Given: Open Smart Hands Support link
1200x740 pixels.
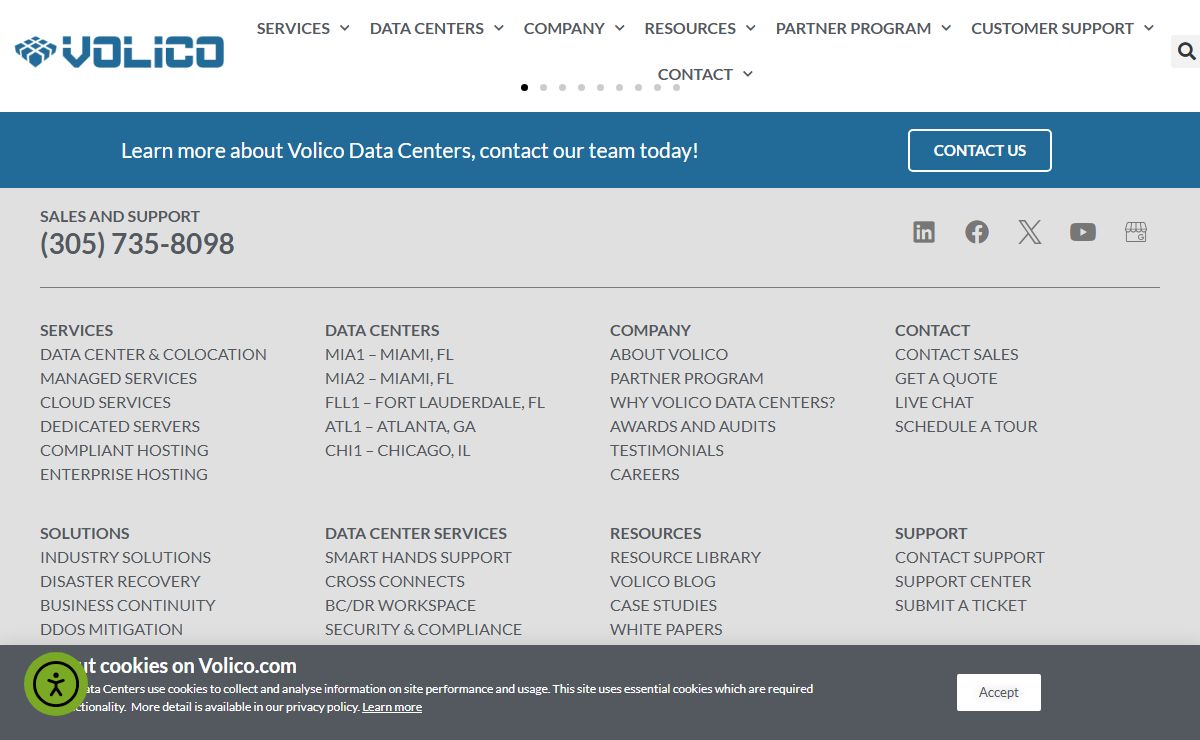Looking at the screenshot, I should (418, 557).
